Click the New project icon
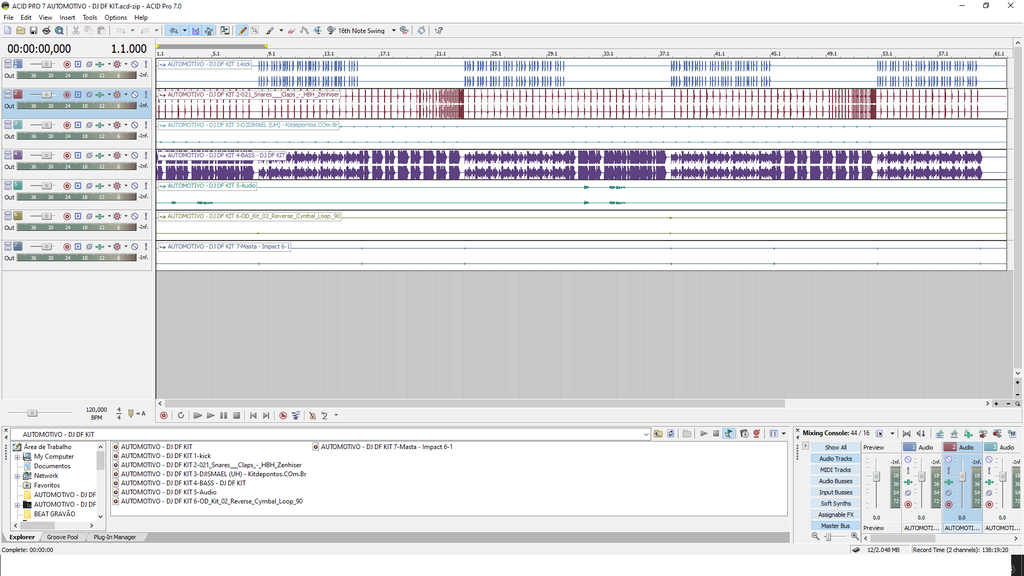 click(7, 30)
